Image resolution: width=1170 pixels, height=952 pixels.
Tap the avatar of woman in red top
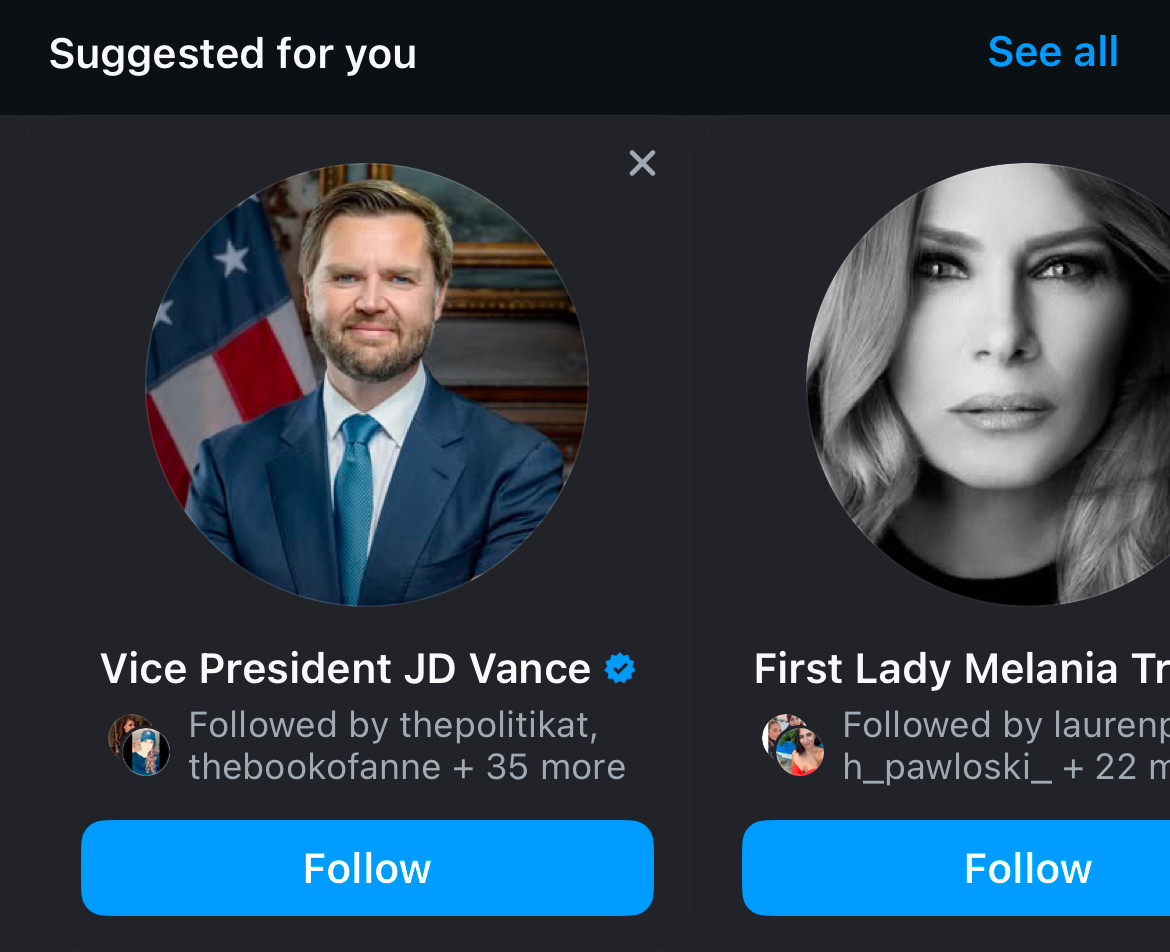tap(800, 752)
